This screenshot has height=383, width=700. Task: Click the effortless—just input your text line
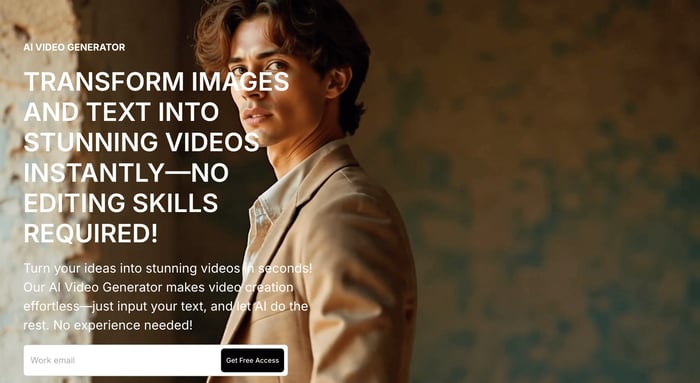(166, 307)
